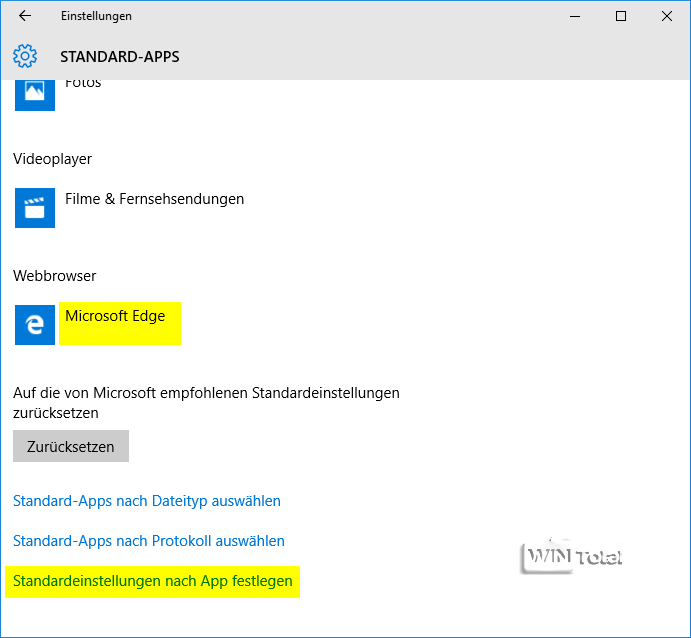The height and width of the screenshot is (638, 691).
Task: Open Standard-Apps nach Protokoll auswählen link
Action: click(149, 541)
